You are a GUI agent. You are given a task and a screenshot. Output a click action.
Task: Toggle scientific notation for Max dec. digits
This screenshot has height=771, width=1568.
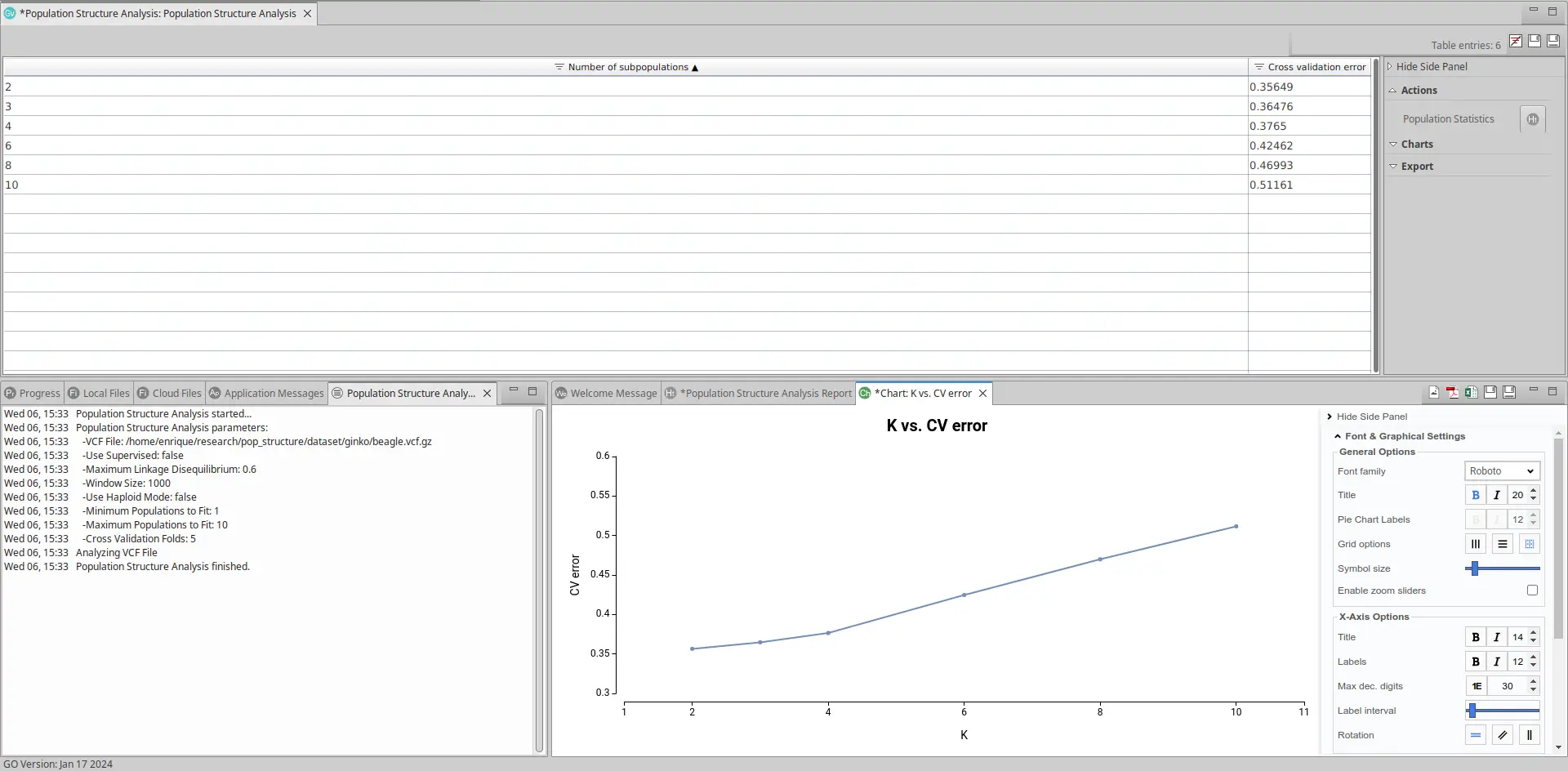point(1477,686)
